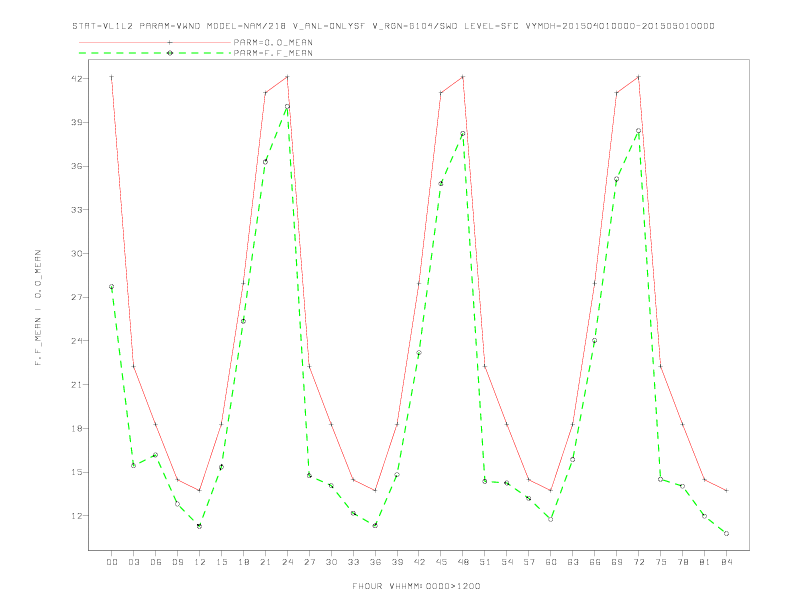The image size is (792, 612).
Task: Click x-axis forecast hour label 72
Action: pyautogui.click(x=639, y=562)
